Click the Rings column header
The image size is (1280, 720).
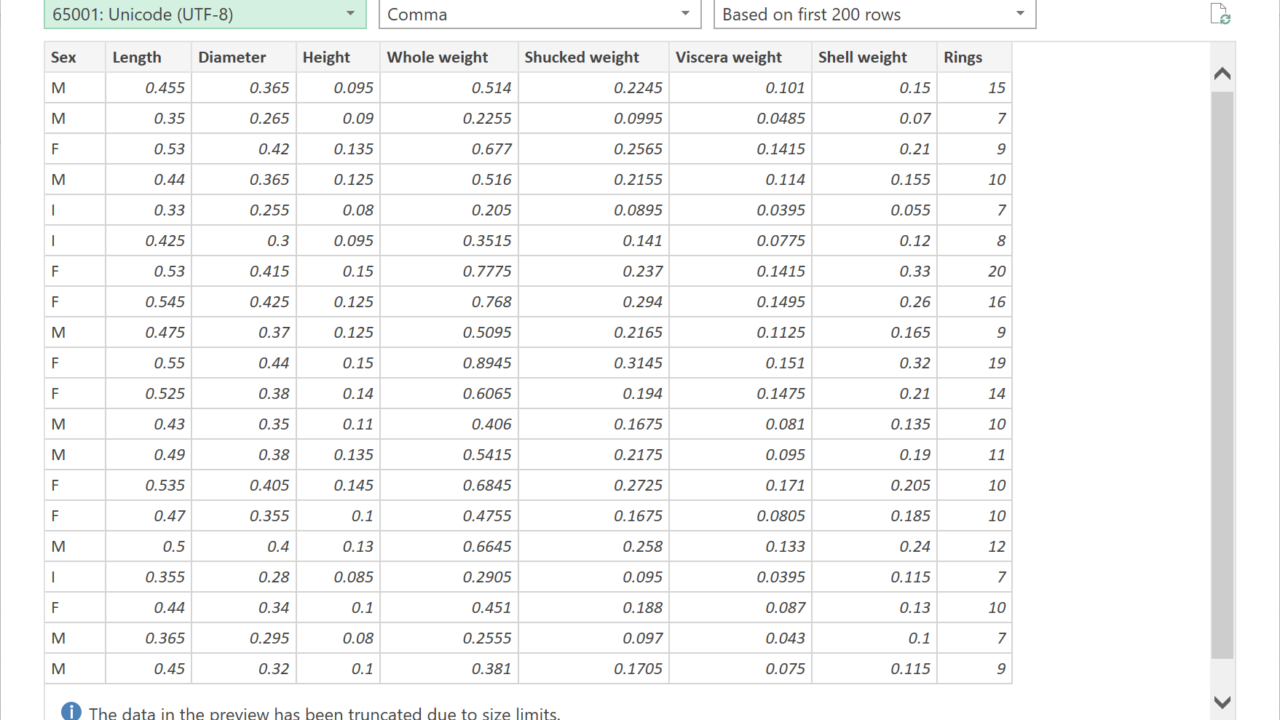click(x=974, y=57)
